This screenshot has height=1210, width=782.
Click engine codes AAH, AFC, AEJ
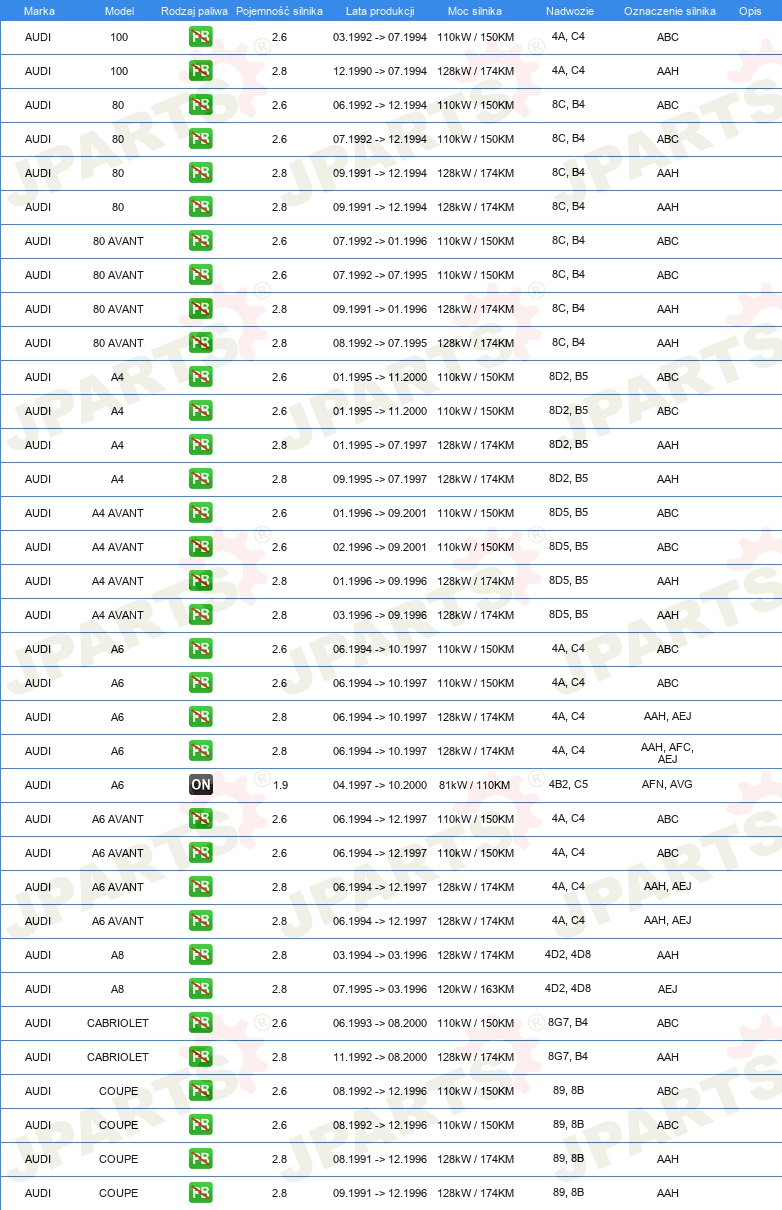coord(668,752)
